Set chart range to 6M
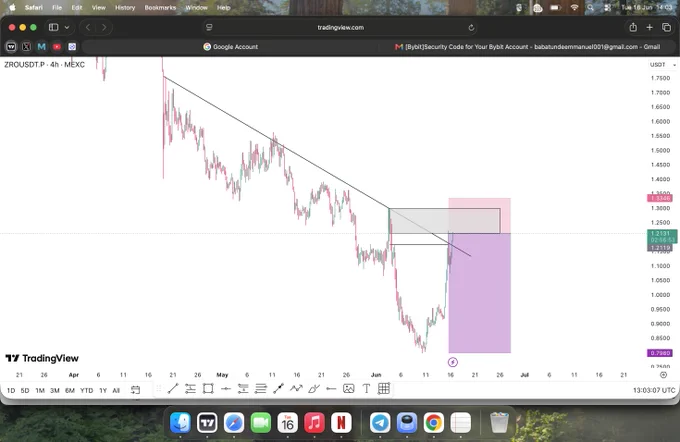This screenshot has width=680, height=442. point(70,390)
